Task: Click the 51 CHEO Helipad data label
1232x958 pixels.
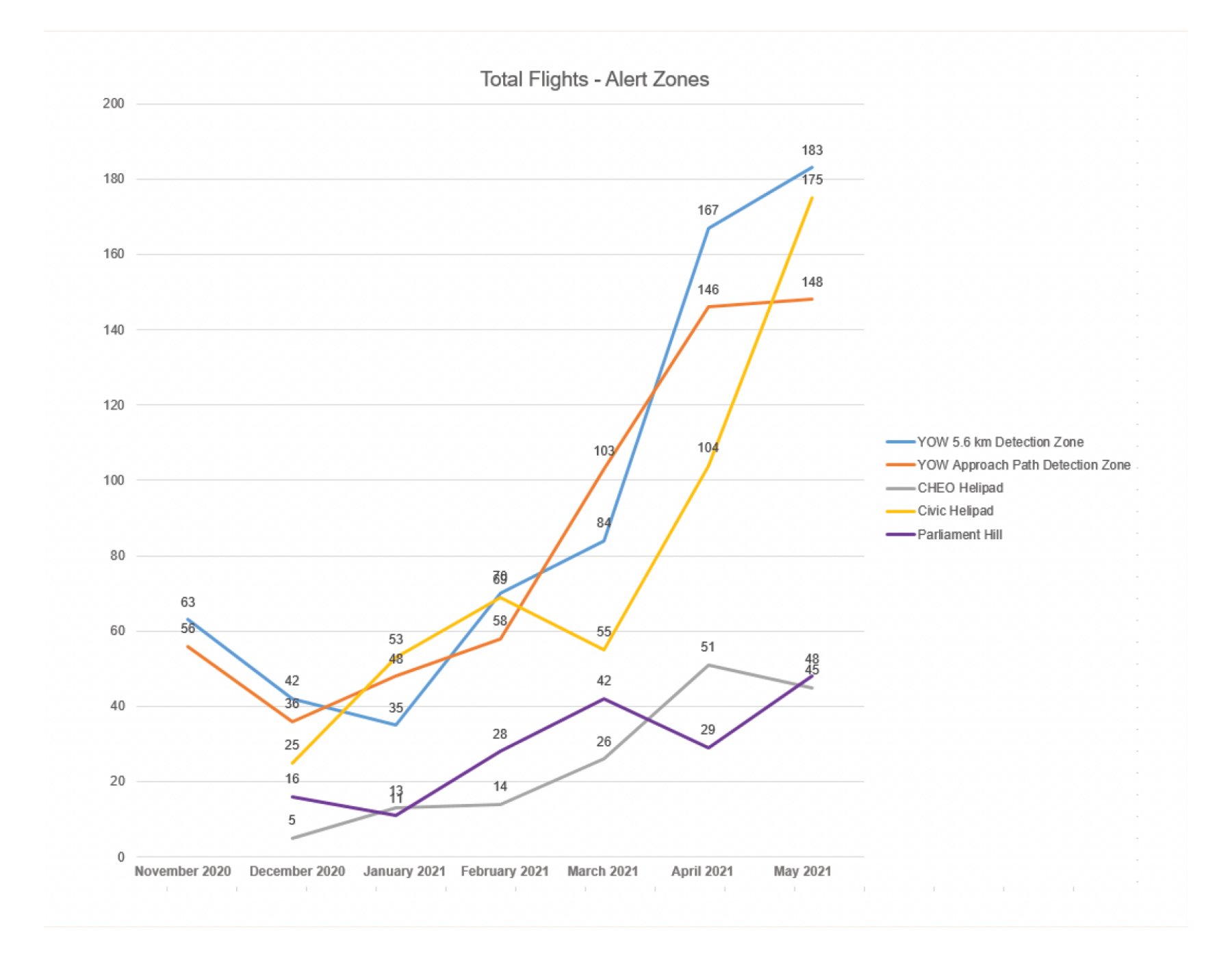Action: point(708,647)
